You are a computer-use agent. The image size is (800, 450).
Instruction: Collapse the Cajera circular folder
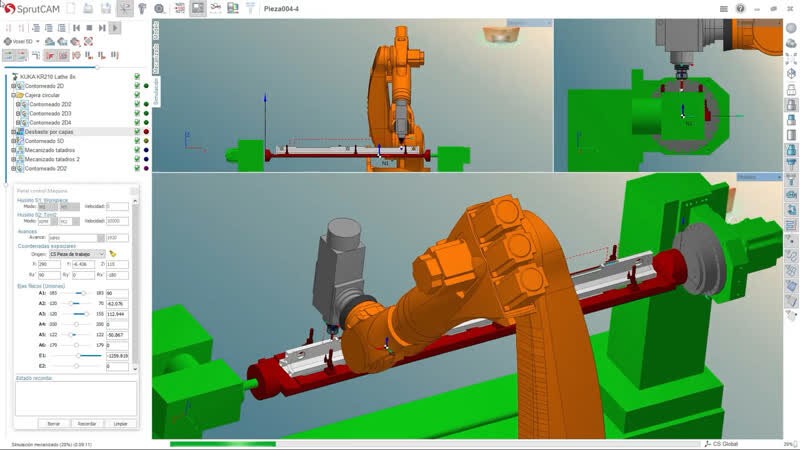[x=13, y=95]
